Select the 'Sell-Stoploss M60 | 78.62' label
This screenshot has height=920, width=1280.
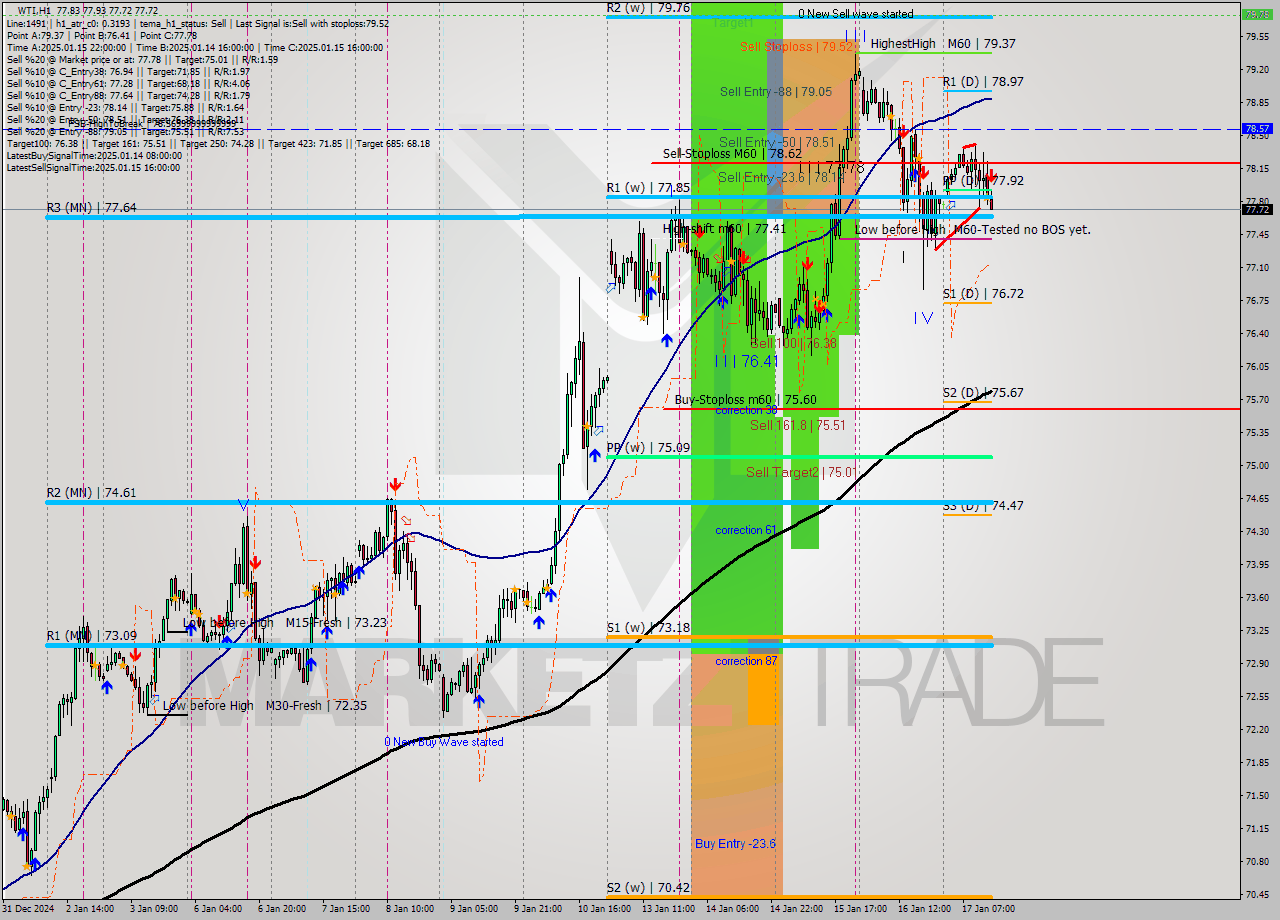click(x=733, y=154)
